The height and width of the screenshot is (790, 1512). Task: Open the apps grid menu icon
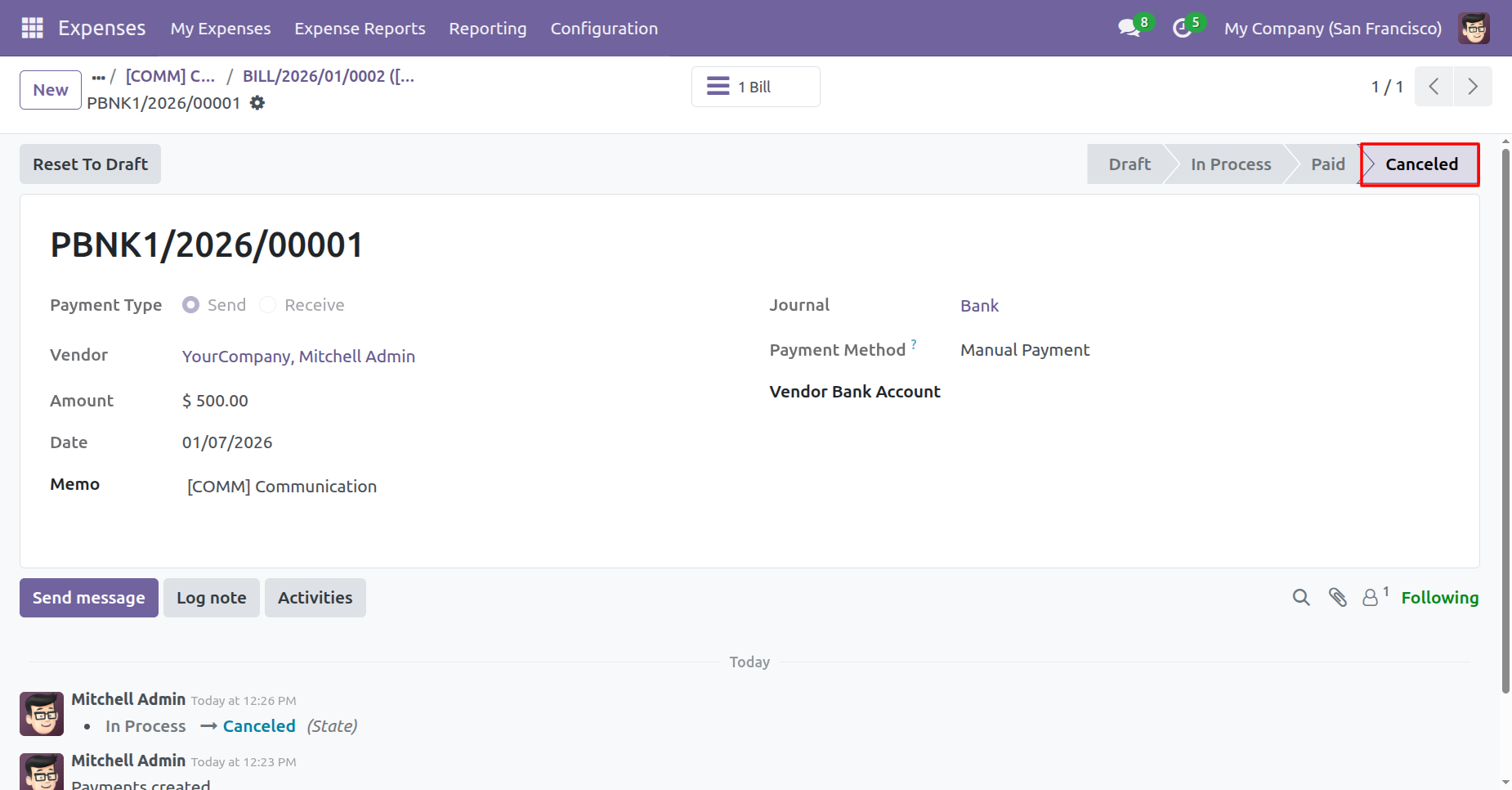[x=32, y=28]
